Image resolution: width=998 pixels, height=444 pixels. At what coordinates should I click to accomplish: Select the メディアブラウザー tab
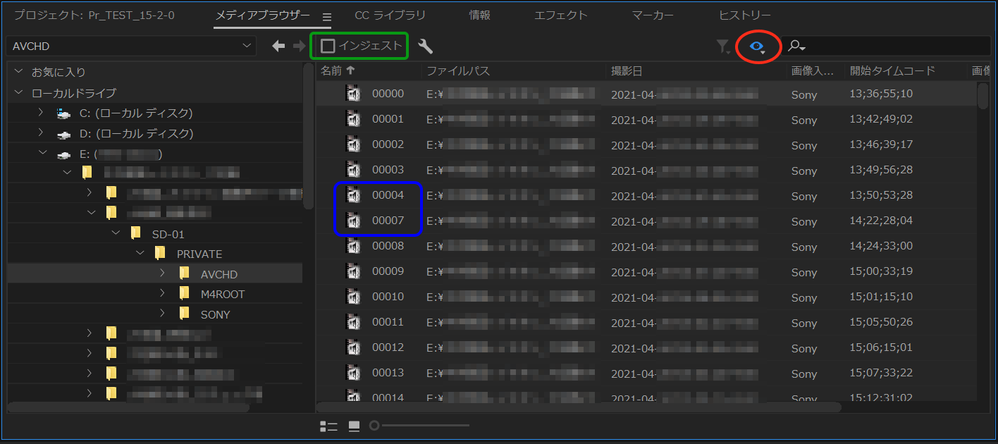(x=263, y=15)
